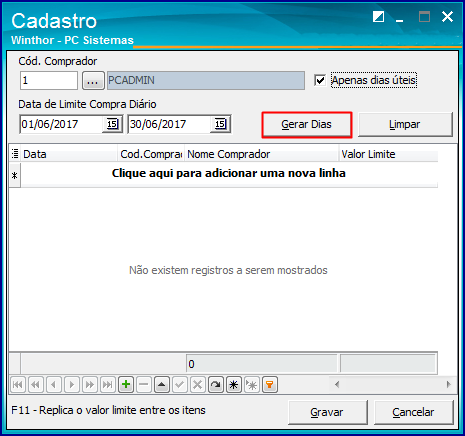Click 'Clique aqui para adicionar uma nova linha' row
Image resolution: width=465 pixels, height=436 pixels.
click(229, 173)
